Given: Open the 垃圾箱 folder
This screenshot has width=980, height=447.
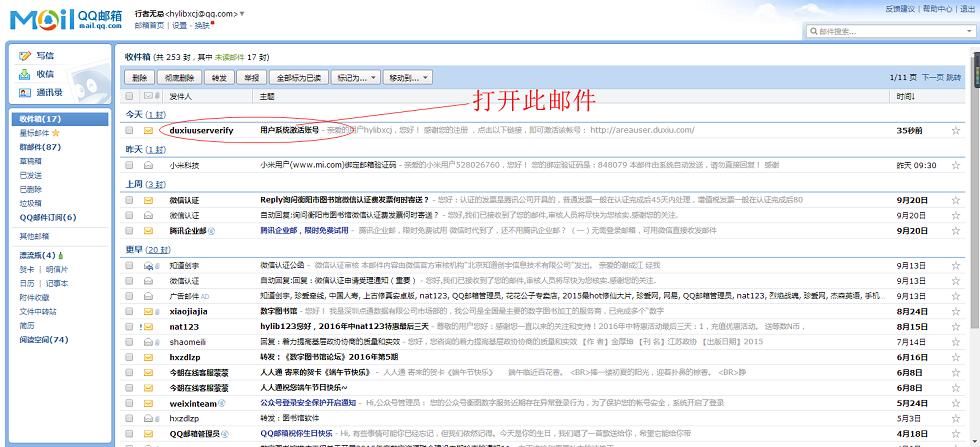Looking at the screenshot, I should click(31, 203).
